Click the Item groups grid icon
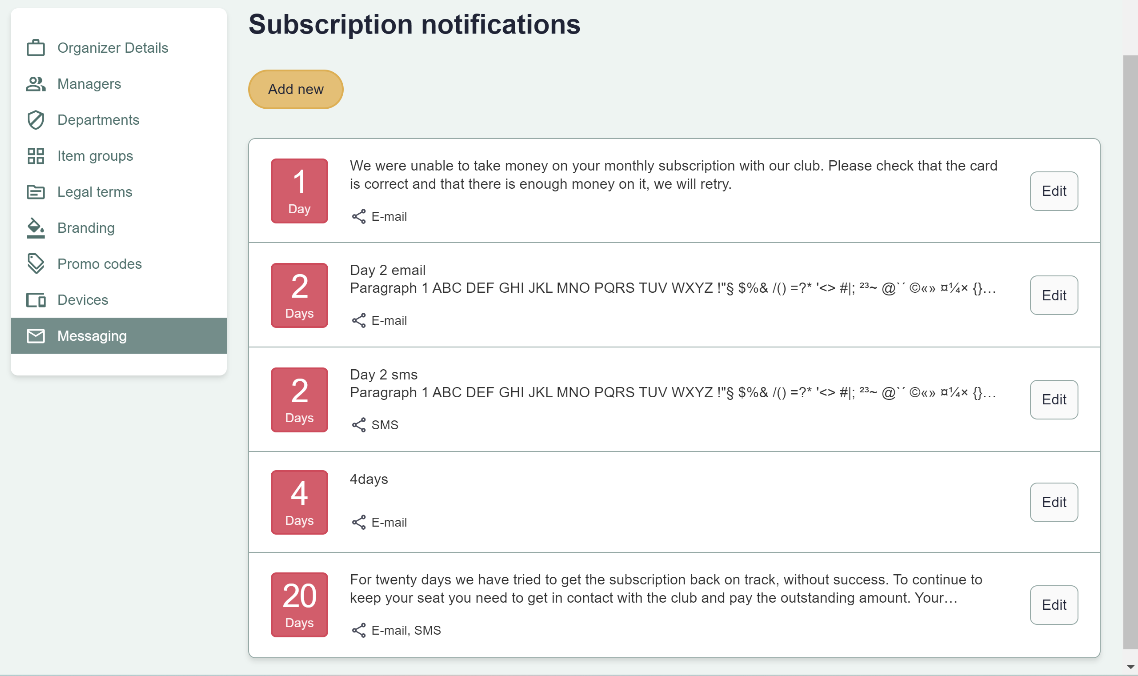 (36, 156)
